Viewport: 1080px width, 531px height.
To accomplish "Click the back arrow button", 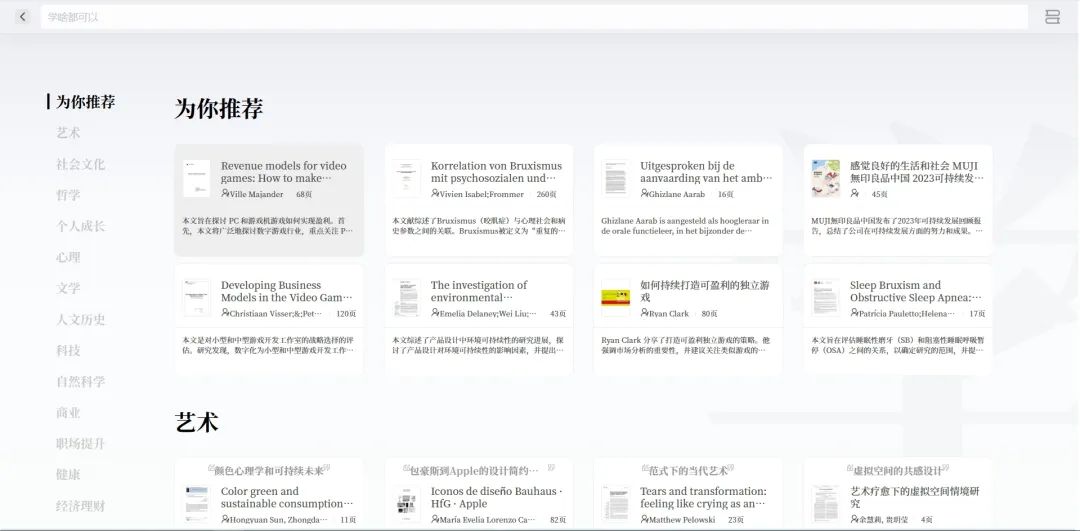I will click(23, 17).
